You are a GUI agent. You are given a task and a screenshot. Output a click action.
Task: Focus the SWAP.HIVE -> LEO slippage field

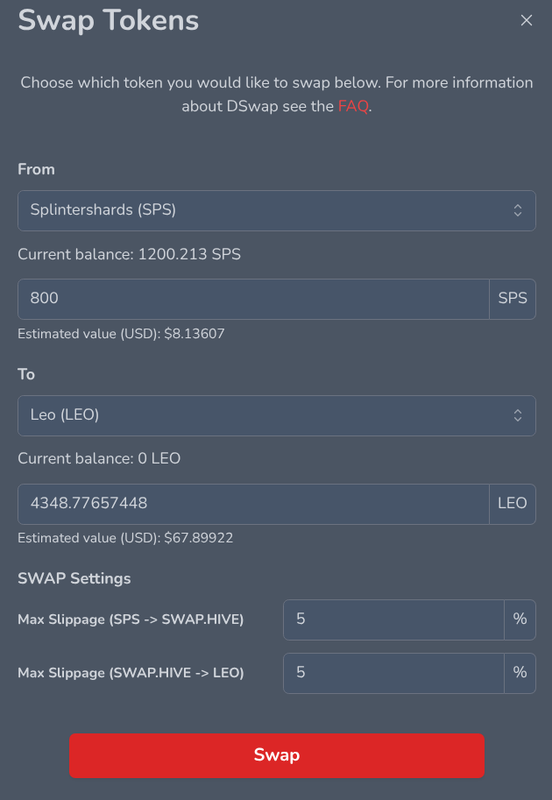(x=394, y=673)
